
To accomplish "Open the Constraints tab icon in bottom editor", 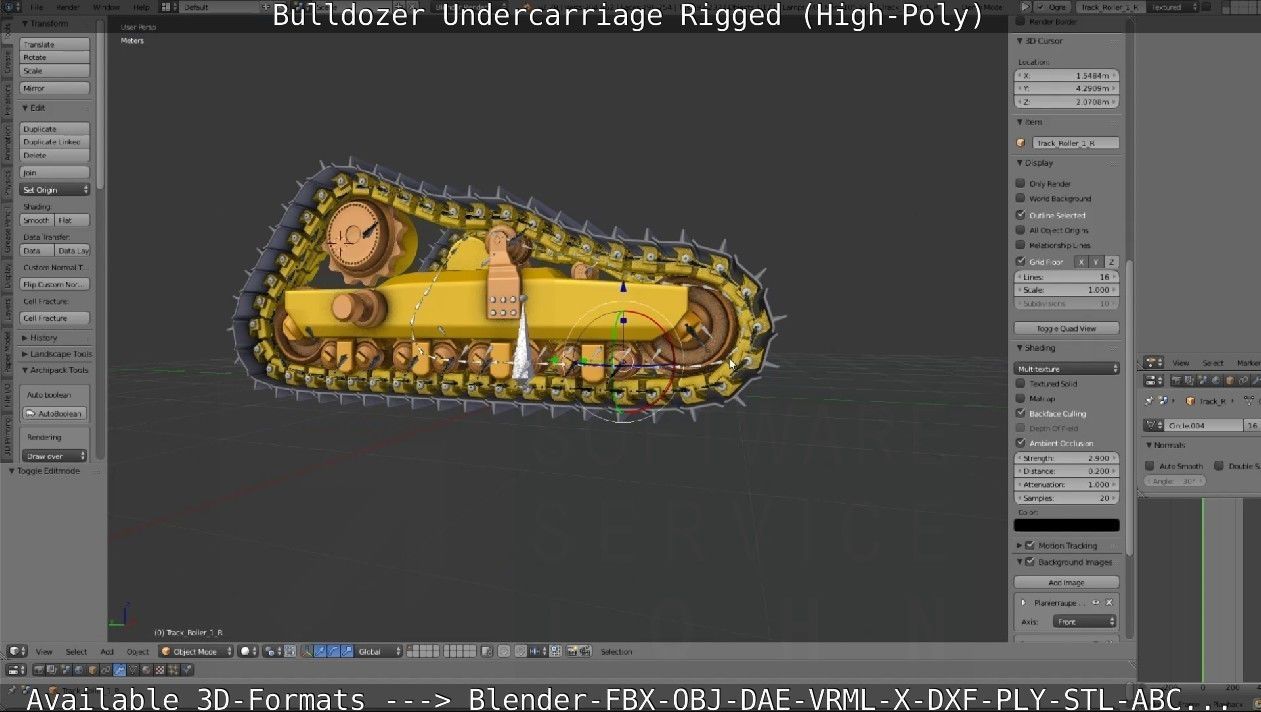I will (x=105, y=670).
